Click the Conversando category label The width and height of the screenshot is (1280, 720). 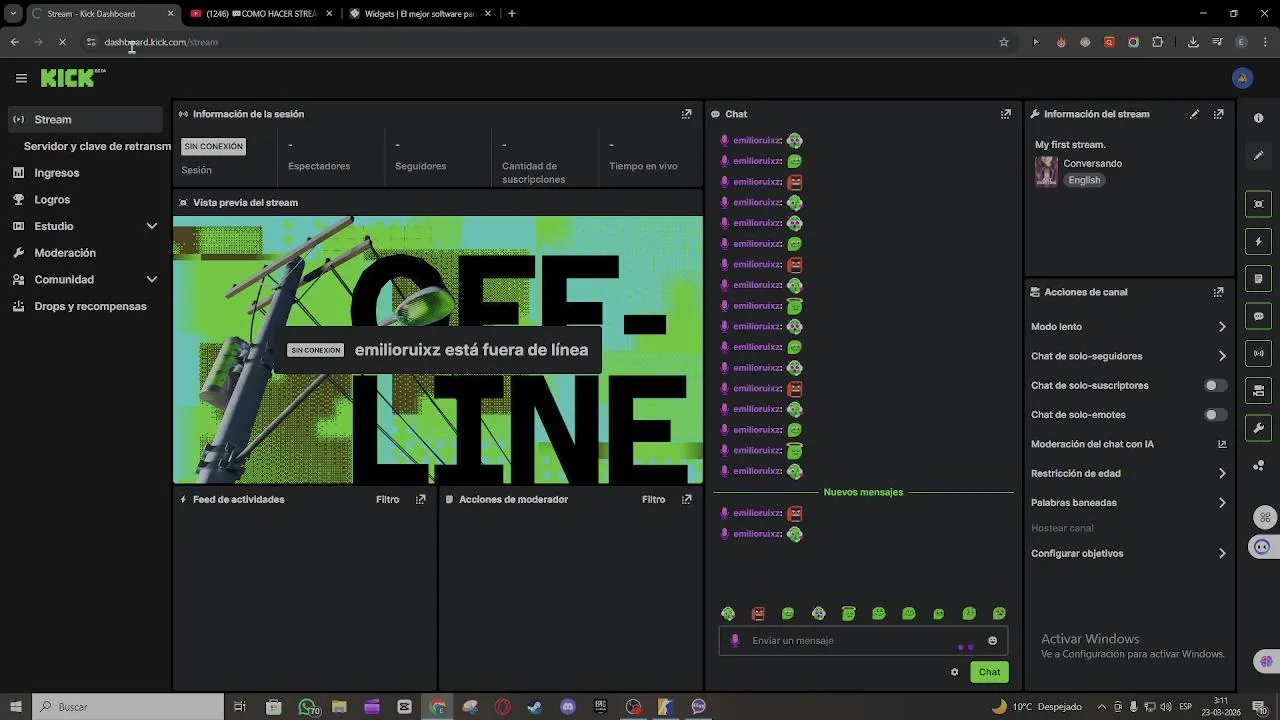1093,163
